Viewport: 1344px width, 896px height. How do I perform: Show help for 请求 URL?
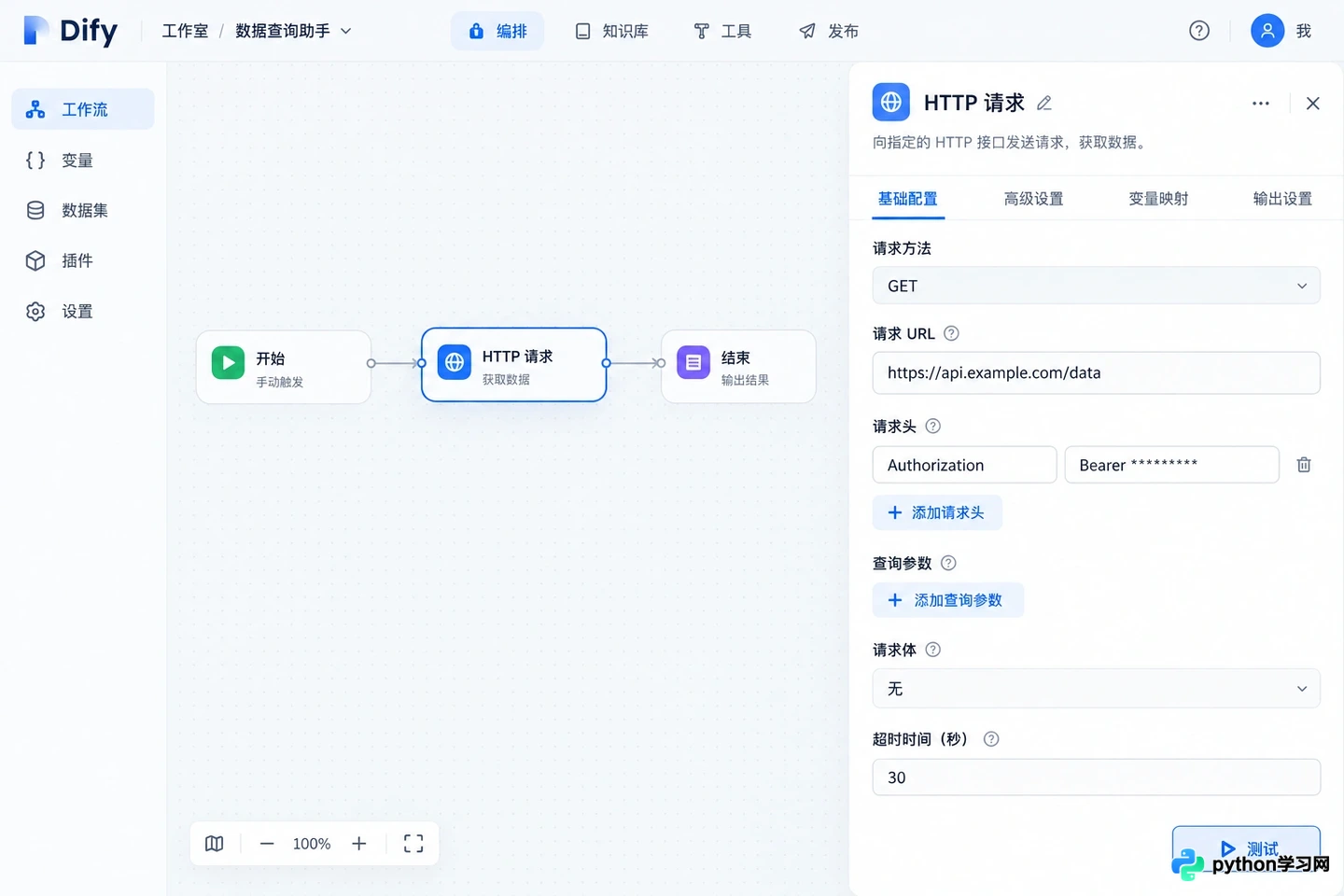pos(951,333)
